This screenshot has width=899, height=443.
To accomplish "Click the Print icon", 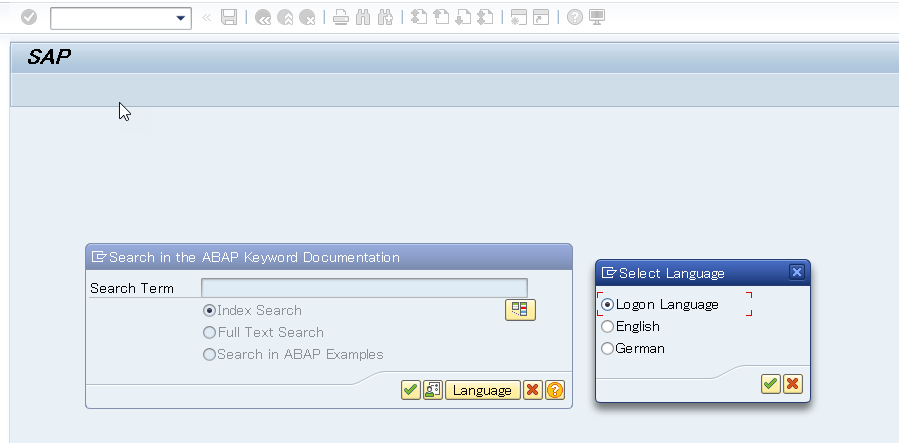I will click(341, 18).
